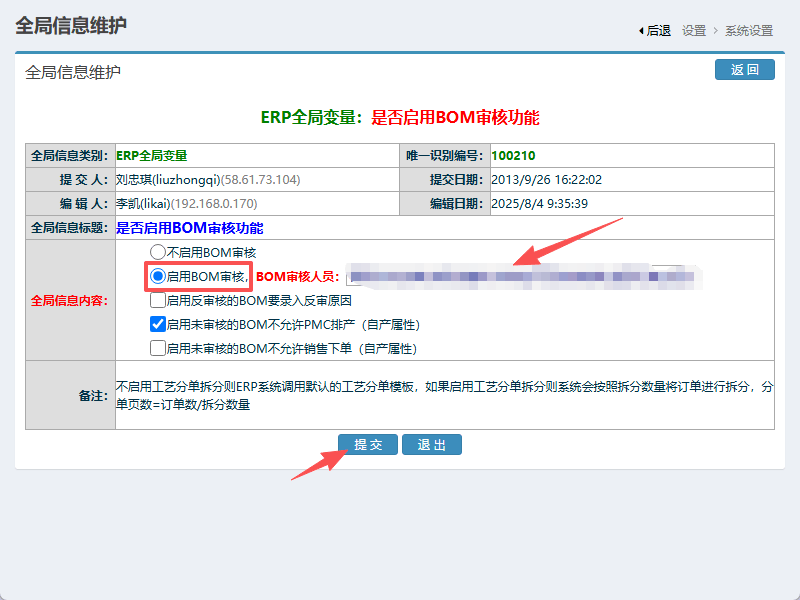The width and height of the screenshot is (800, 600).
Task: Select 不启用BOM审核 radio option
Action: point(158,252)
